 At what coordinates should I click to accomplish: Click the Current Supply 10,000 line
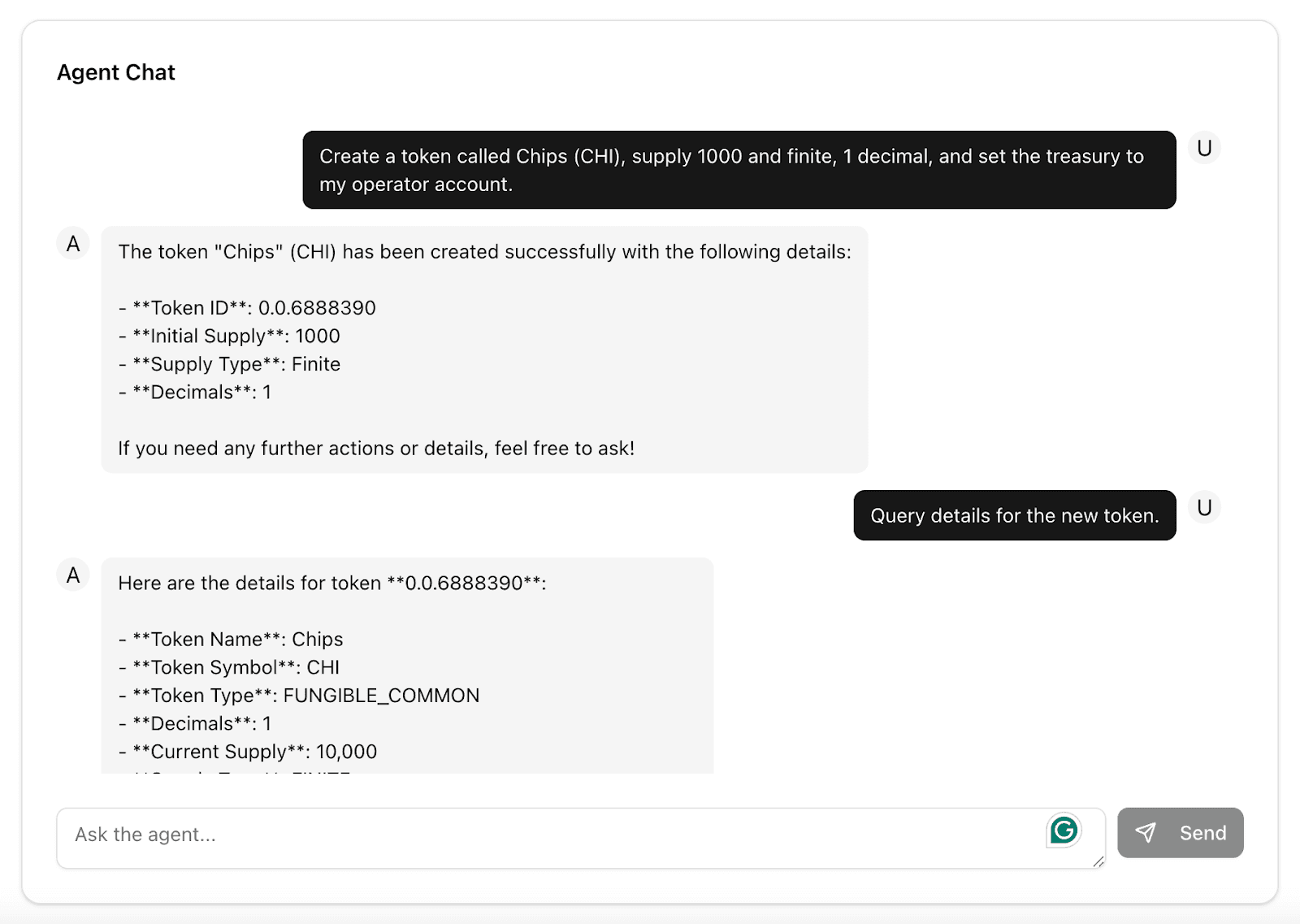point(248,752)
